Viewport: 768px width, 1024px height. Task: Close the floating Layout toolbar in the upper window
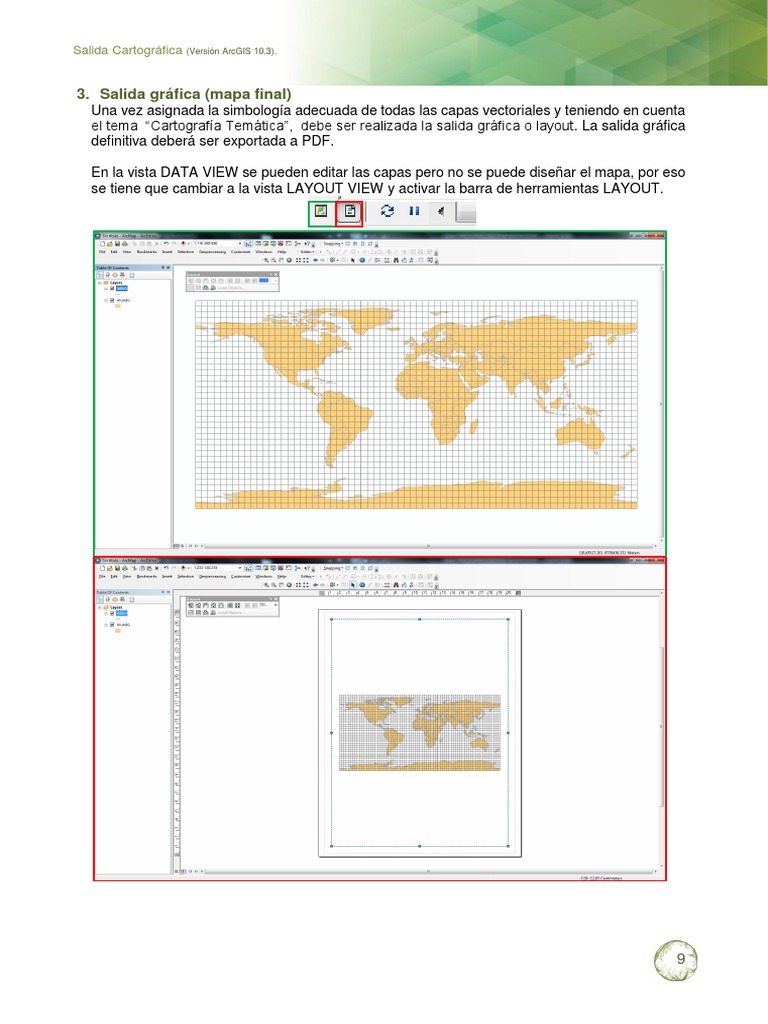[x=276, y=274]
